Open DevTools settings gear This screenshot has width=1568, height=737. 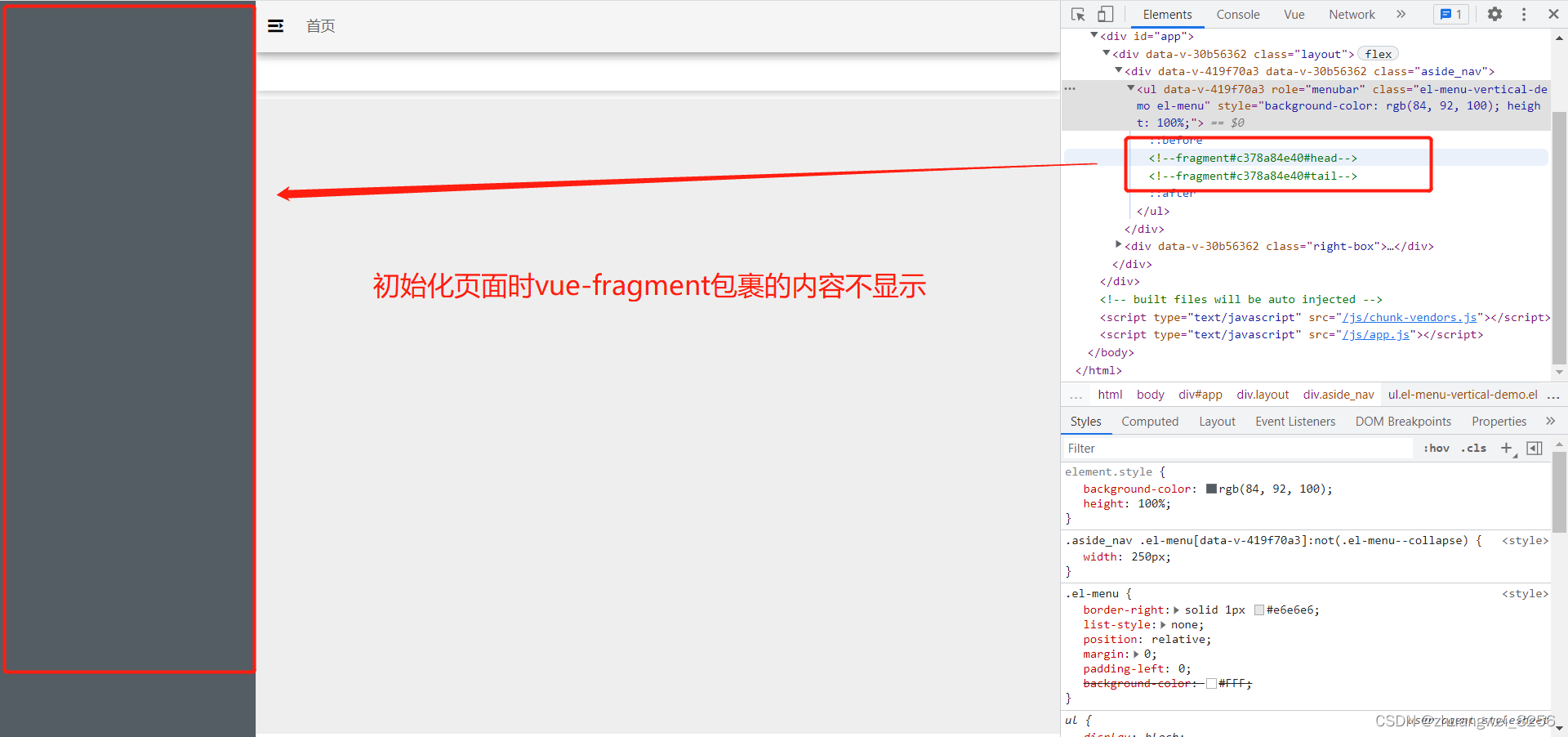[x=1494, y=15]
